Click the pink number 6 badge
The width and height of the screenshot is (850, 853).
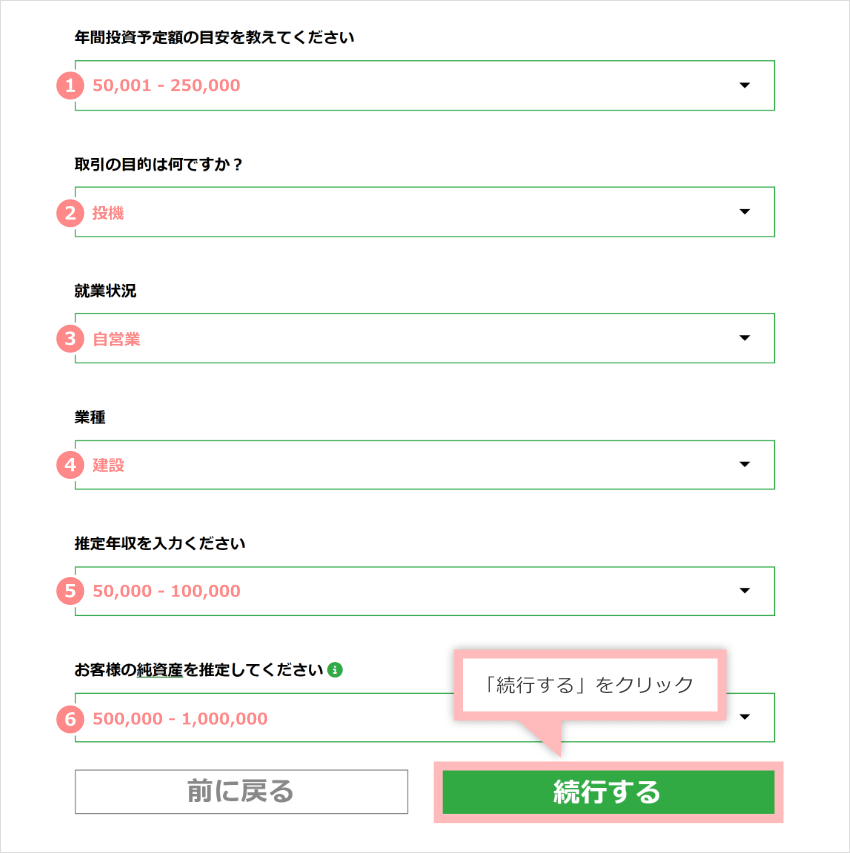pos(69,719)
